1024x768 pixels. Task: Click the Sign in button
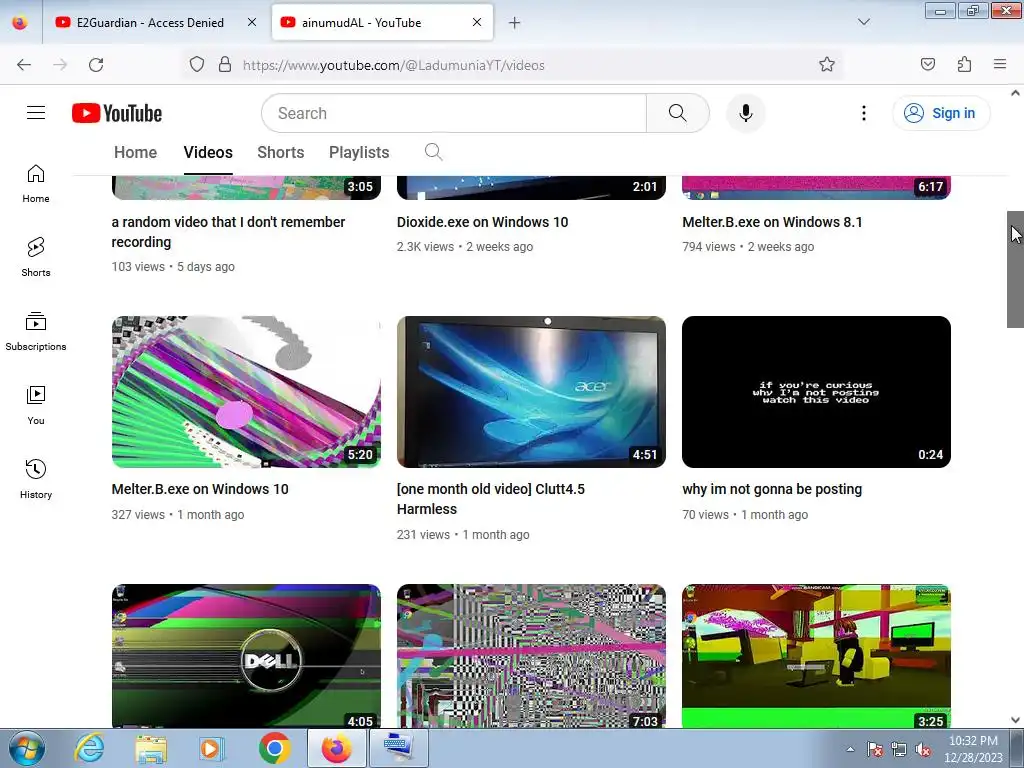(x=941, y=113)
